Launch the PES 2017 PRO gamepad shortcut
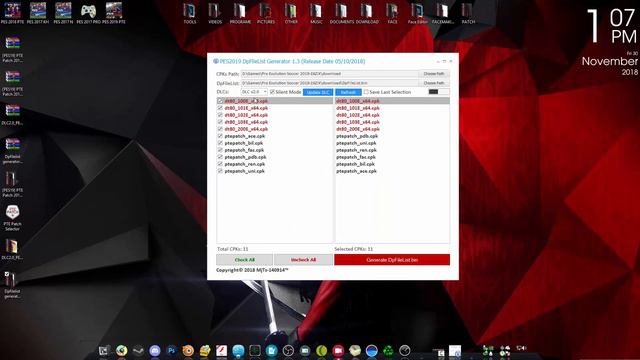The height and width of the screenshot is (360, 640). coord(88,13)
